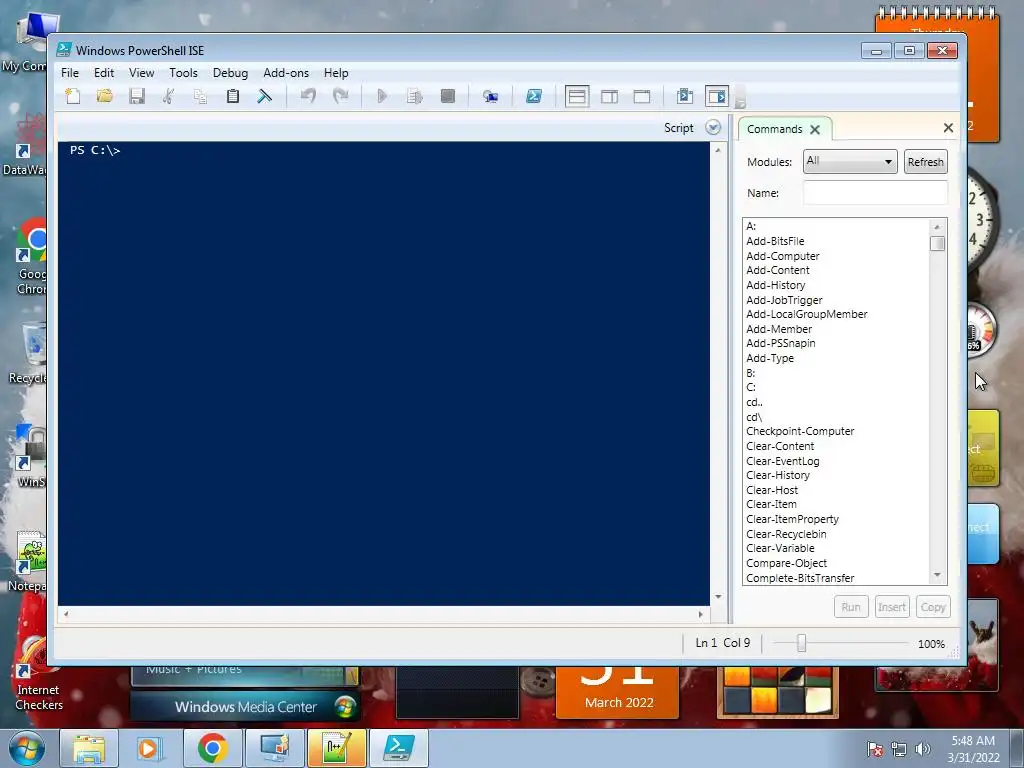This screenshot has width=1024, height=768.
Task: Click the Insert button under command list
Action: [891, 607]
